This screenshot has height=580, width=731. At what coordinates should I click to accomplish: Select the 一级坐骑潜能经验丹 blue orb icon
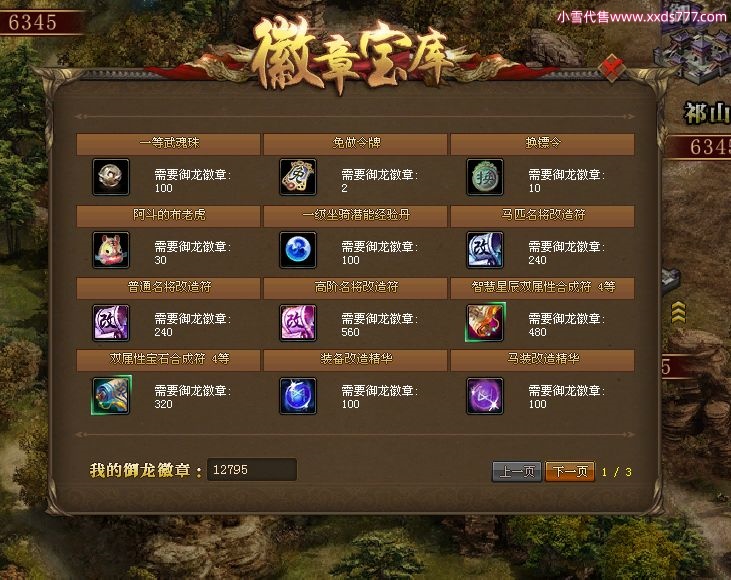point(298,250)
